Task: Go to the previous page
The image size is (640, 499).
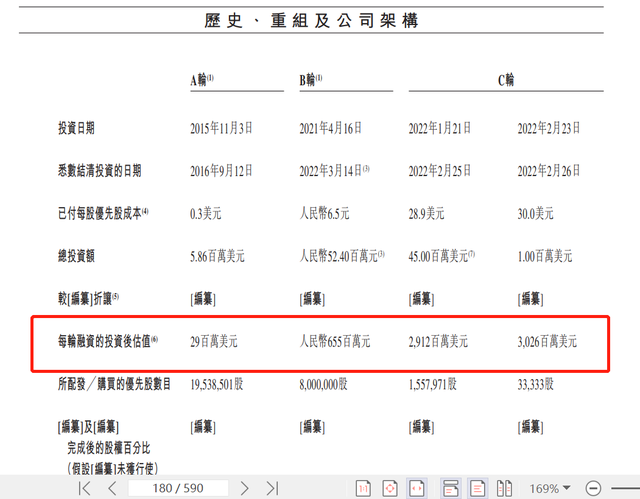Action: click(112, 488)
